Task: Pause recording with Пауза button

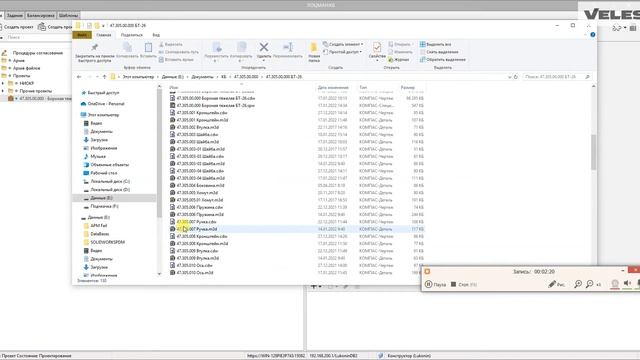Action: [x=436, y=284]
